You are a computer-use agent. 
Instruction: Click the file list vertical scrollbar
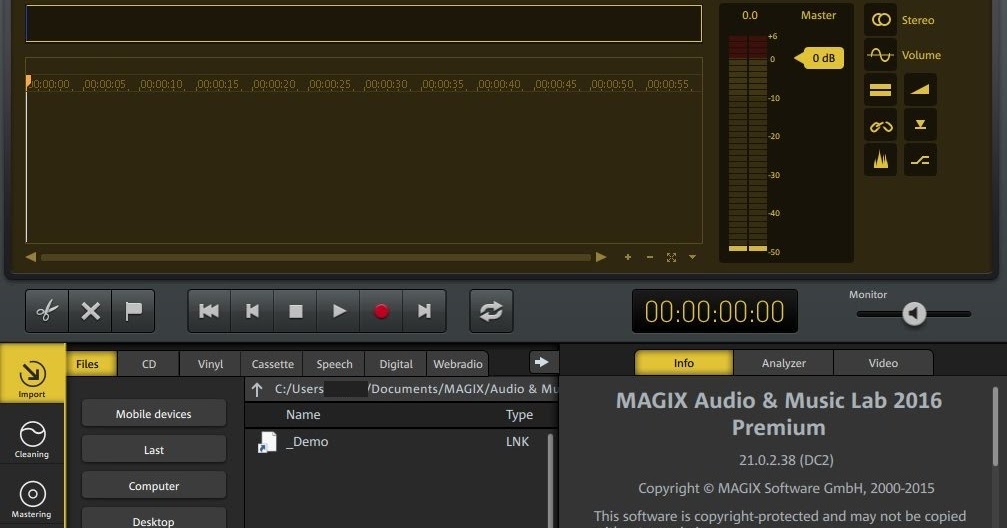tap(550, 480)
